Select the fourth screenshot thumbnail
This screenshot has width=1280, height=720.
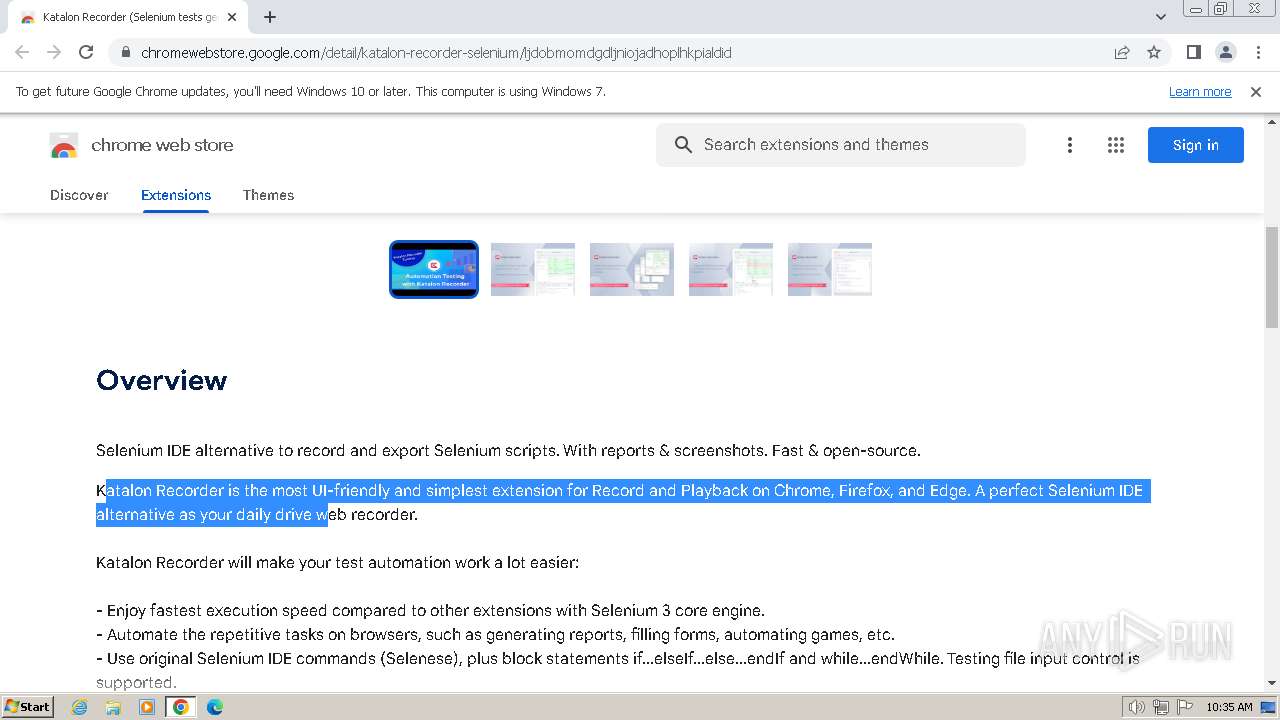[x=731, y=269]
